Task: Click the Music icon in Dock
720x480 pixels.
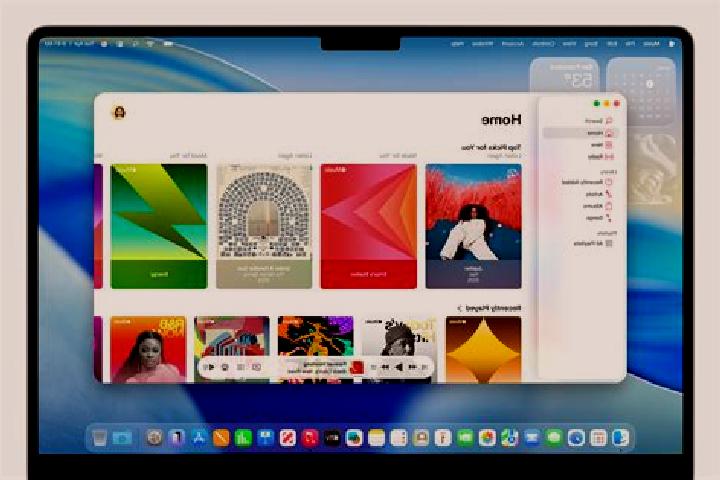Action: coord(310,437)
